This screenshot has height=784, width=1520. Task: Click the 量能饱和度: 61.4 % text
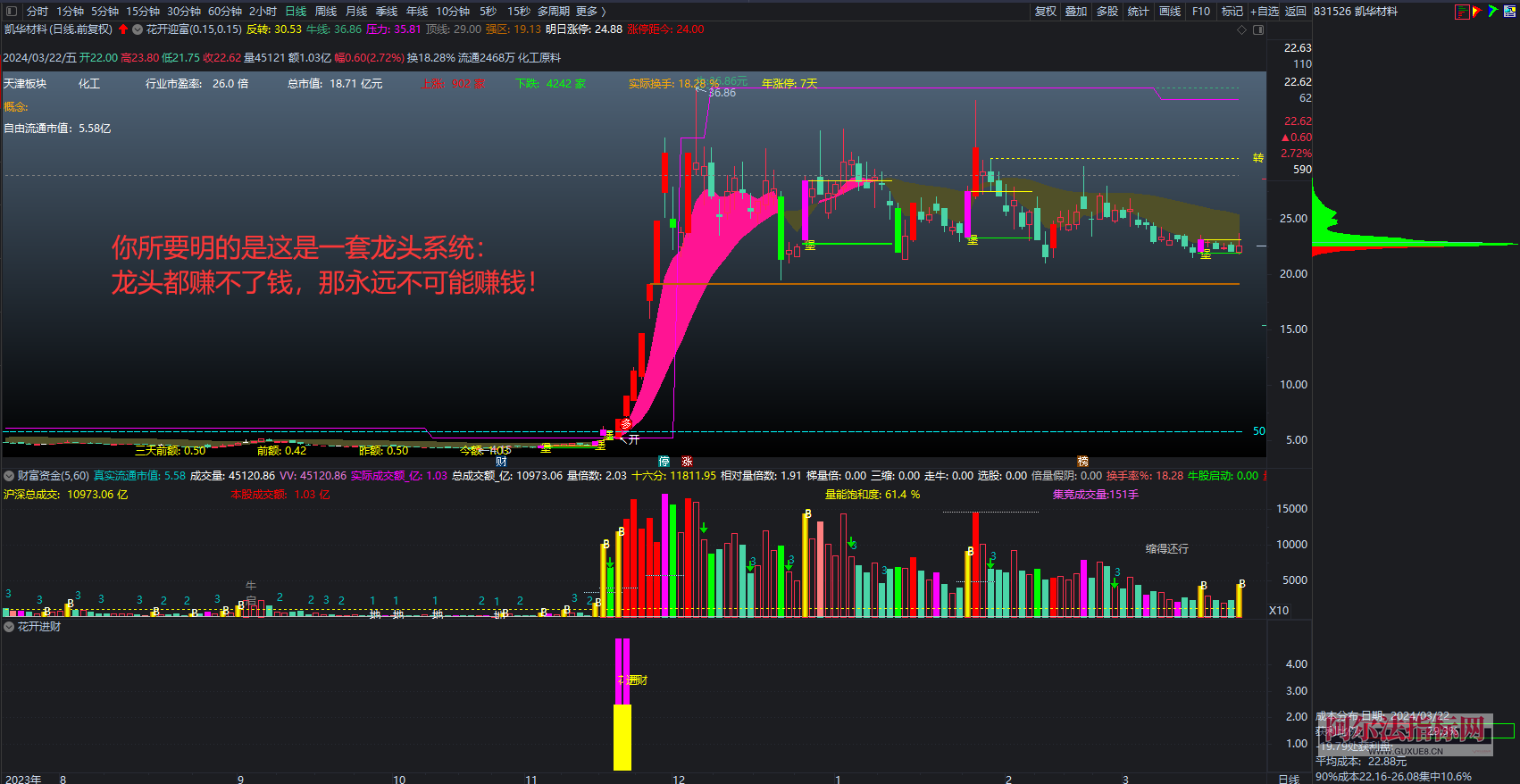coord(873,494)
